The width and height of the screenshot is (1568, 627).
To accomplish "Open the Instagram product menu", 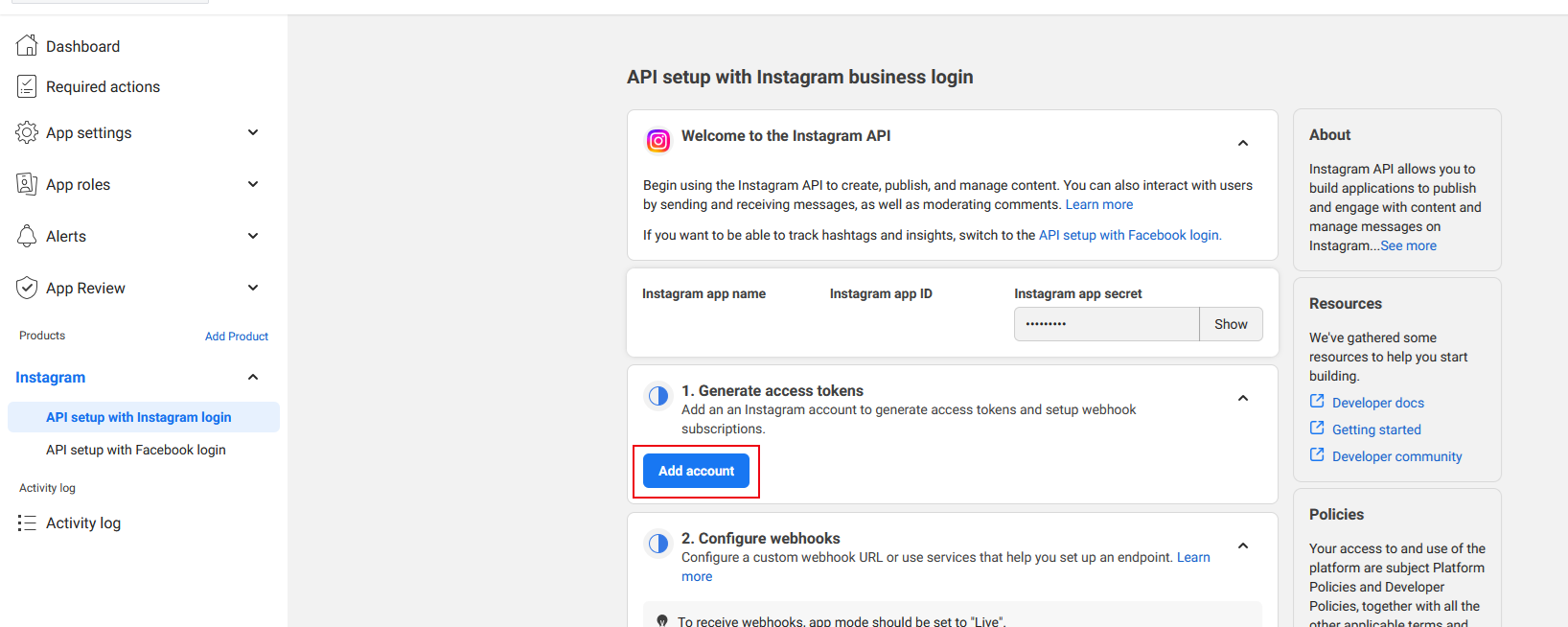I will point(51,377).
